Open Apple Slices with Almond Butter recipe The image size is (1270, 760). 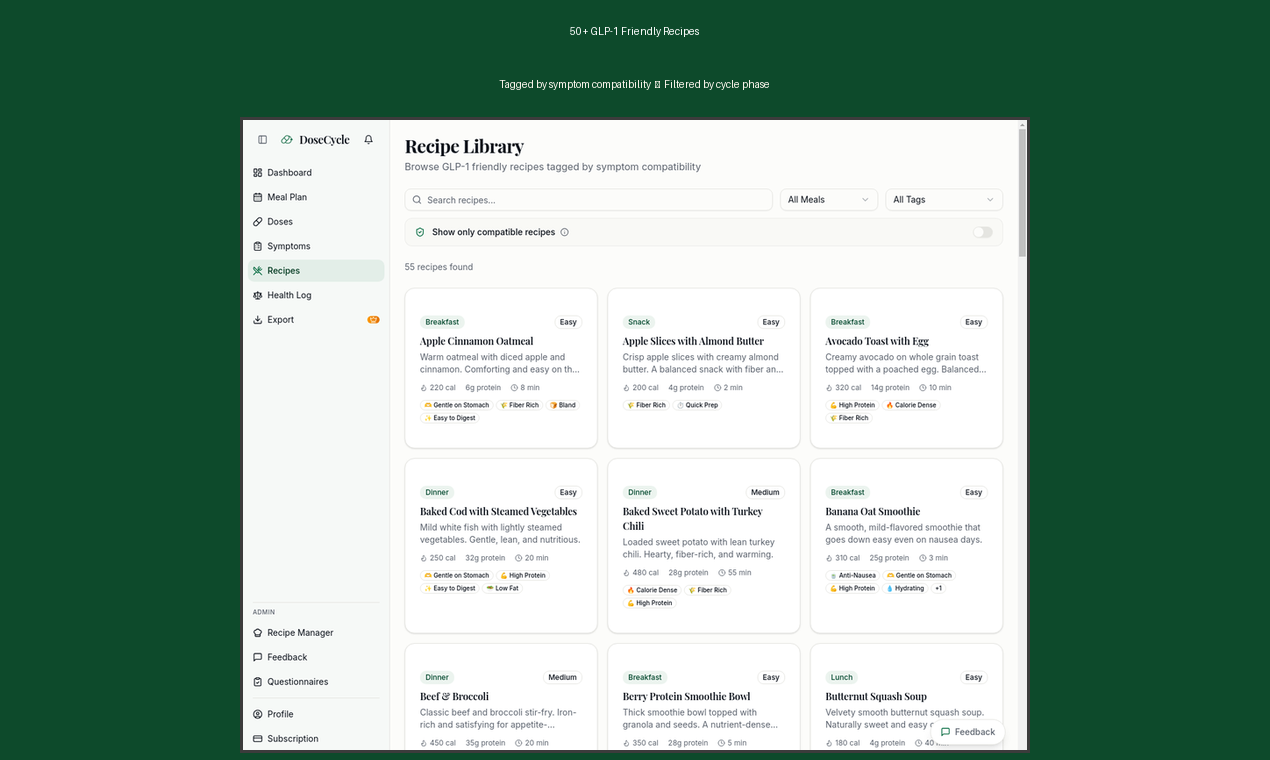pyautogui.click(x=704, y=368)
